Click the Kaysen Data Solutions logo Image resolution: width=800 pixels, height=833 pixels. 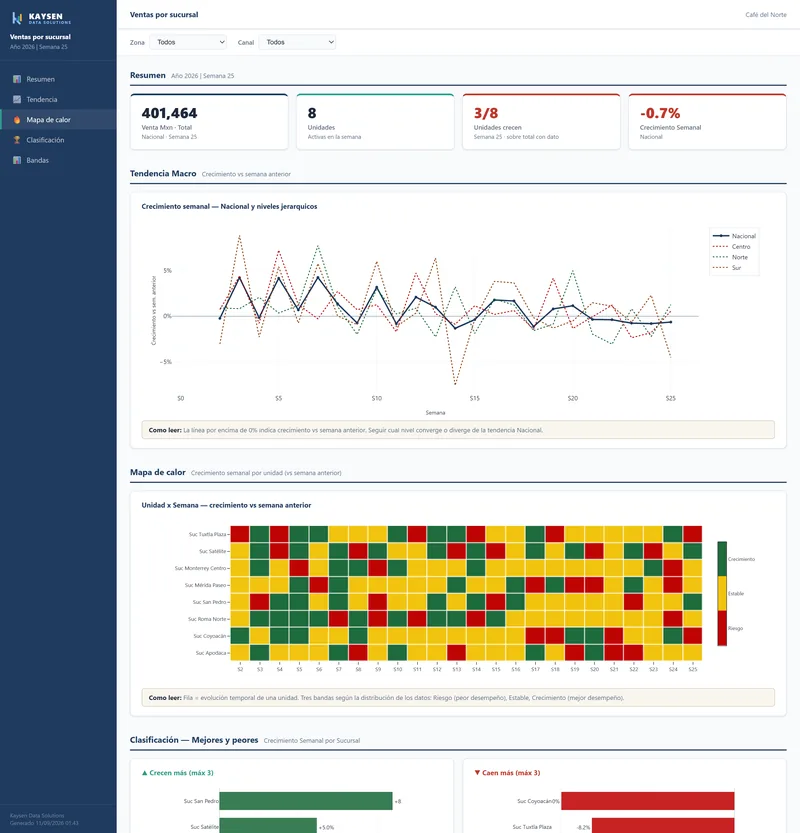coord(41,18)
